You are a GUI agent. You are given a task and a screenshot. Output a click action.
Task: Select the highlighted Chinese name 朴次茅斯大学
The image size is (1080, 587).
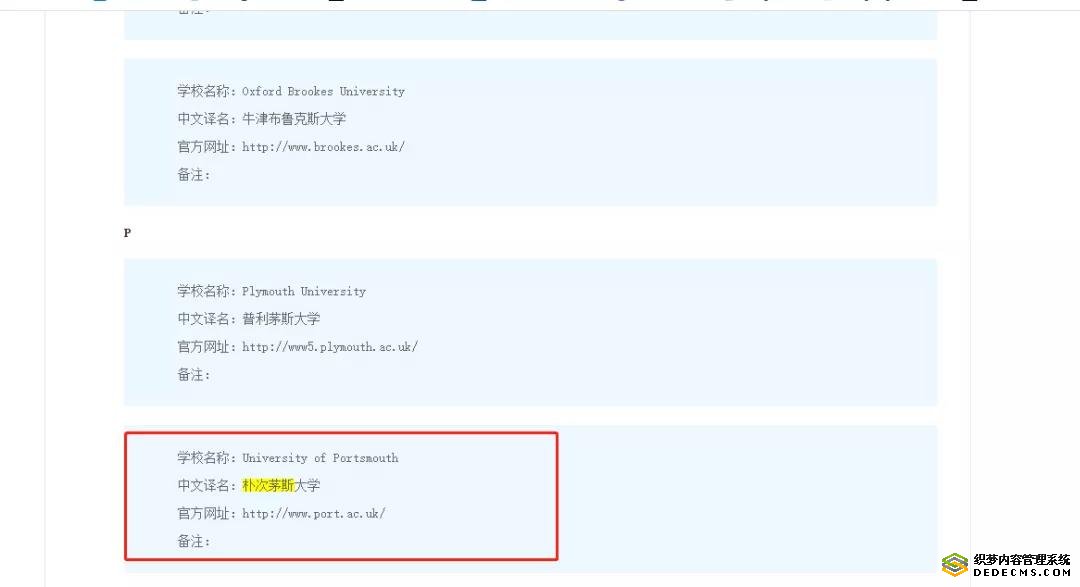tap(281, 486)
